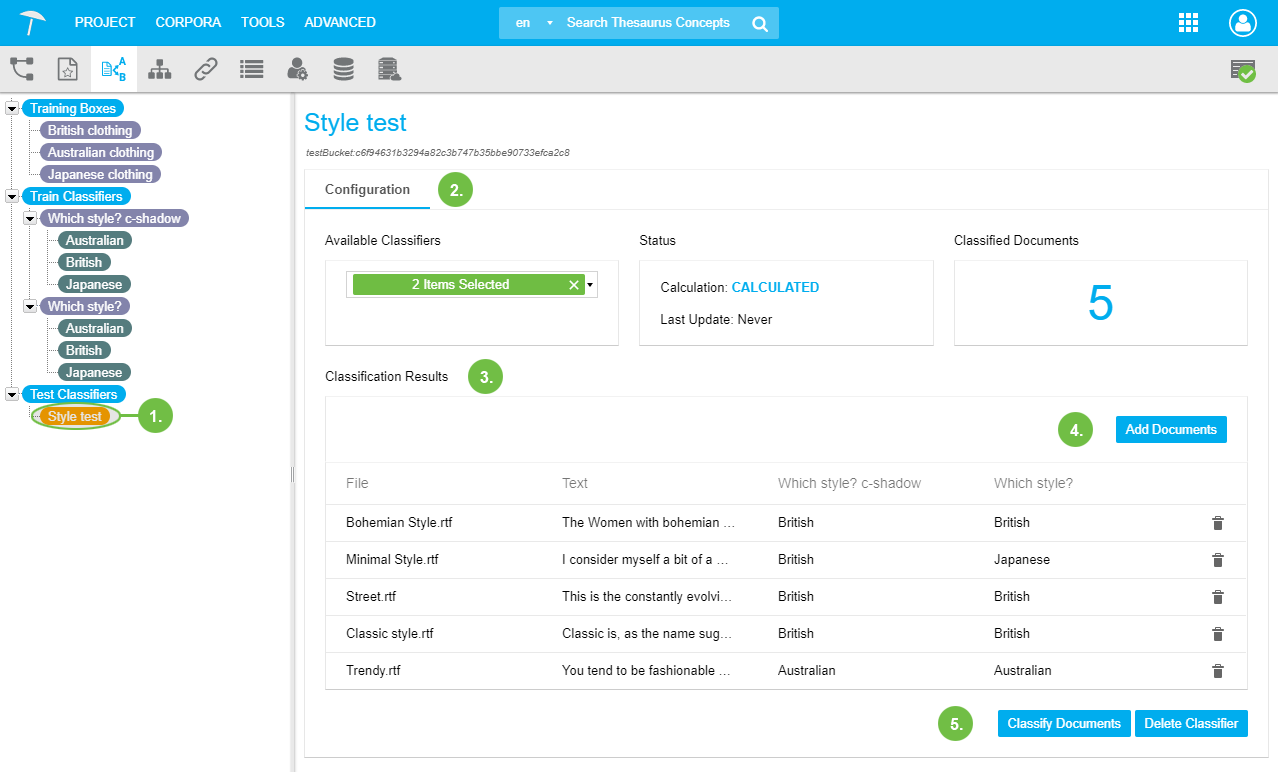This screenshot has height=772, width=1278.
Task: Collapse the Which style? c-shadow node
Action: click(30, 218)
